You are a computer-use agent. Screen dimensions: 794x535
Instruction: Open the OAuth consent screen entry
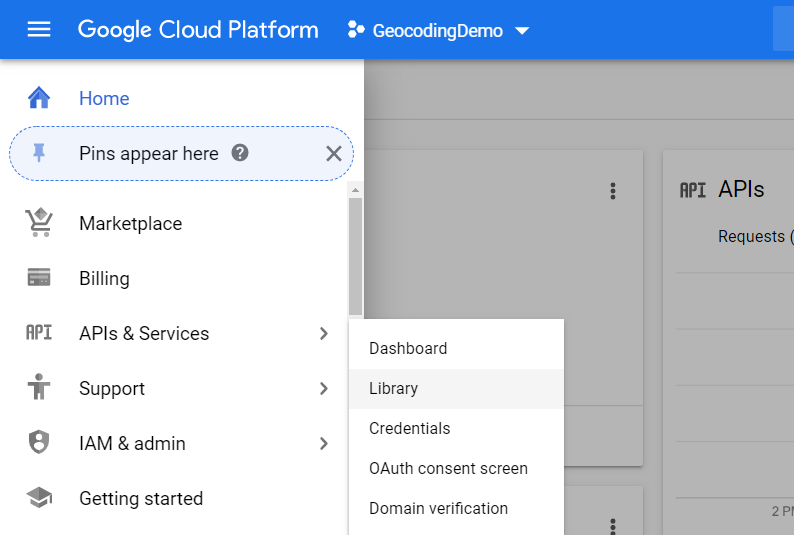448,468
